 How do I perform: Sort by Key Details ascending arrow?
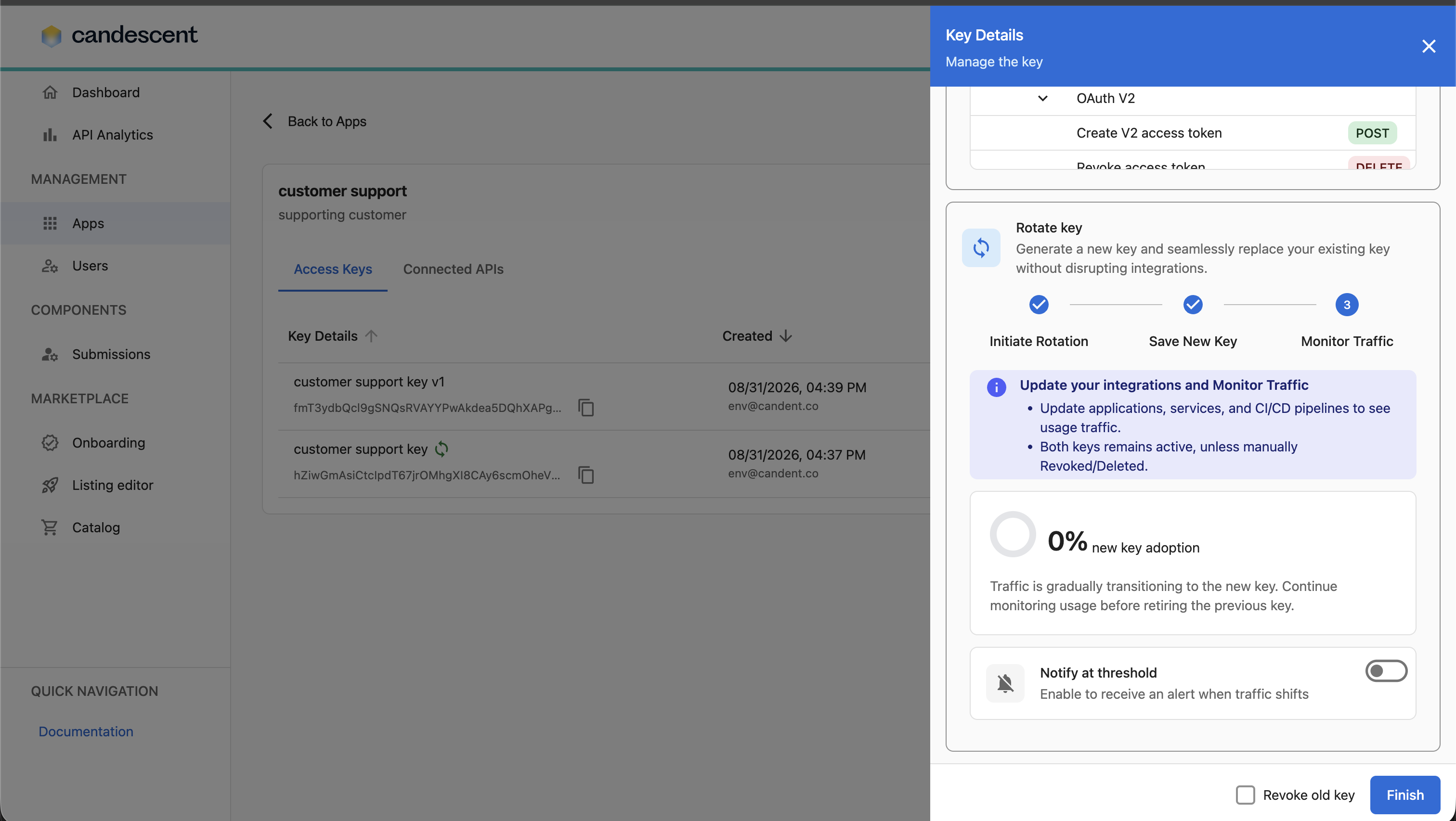(x=371, y=335)
